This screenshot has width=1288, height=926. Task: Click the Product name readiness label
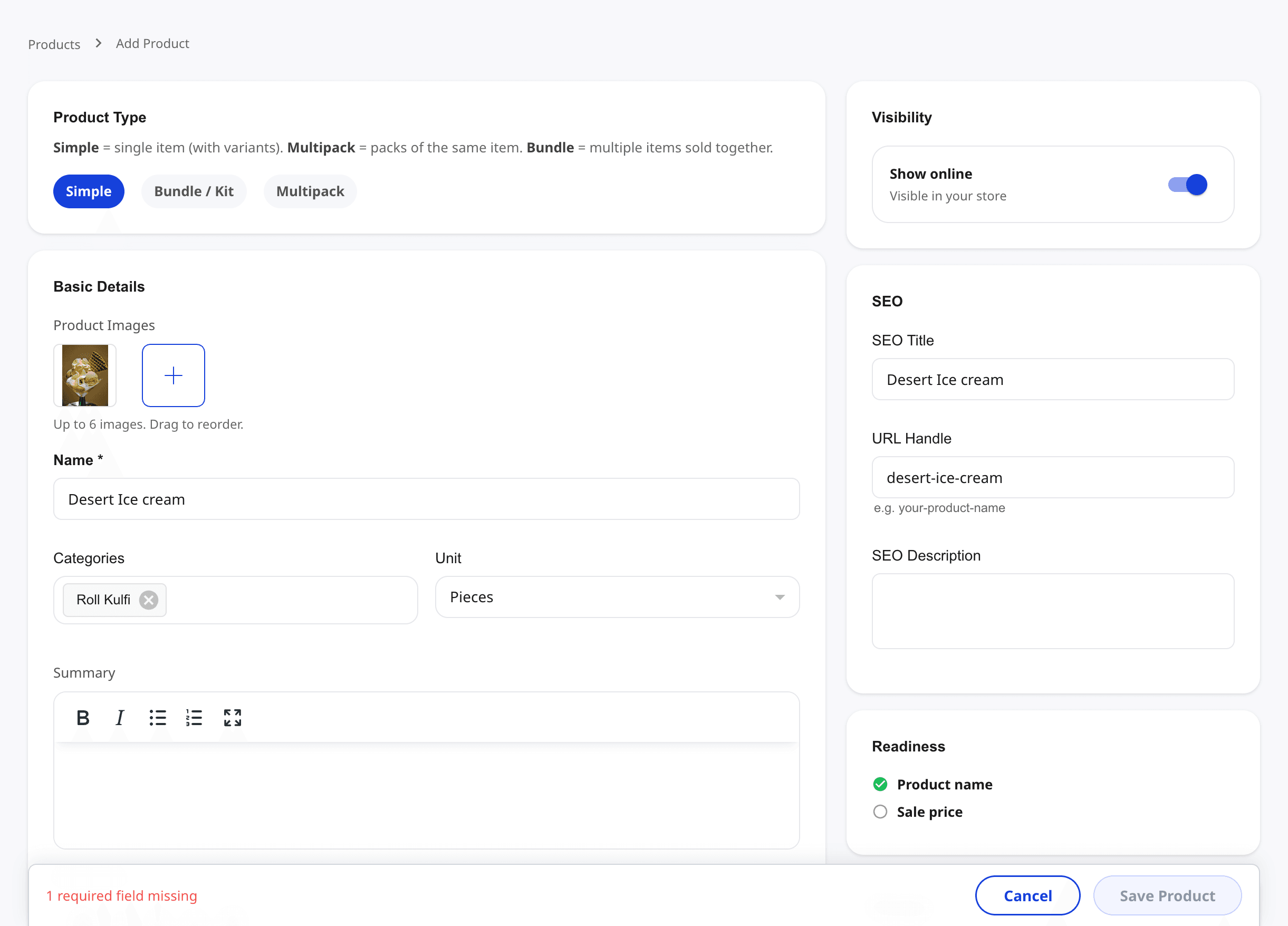point(945,784)
